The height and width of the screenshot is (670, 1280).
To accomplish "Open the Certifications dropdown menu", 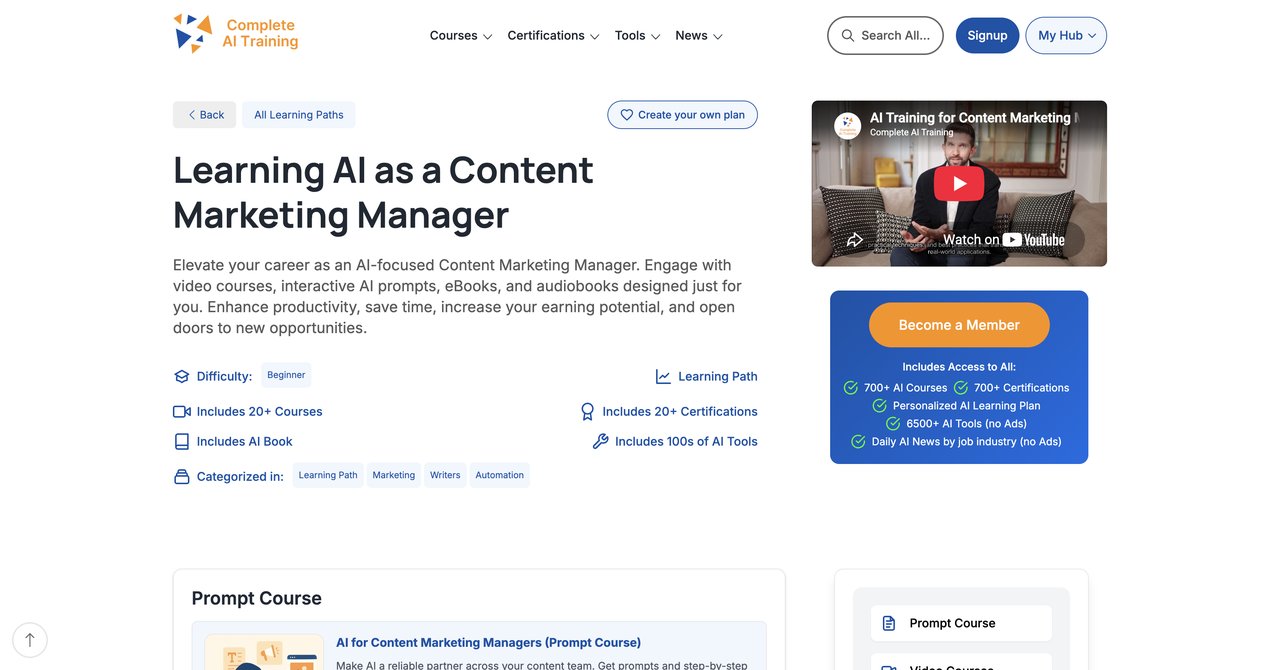I will click(x=553, y=35).
